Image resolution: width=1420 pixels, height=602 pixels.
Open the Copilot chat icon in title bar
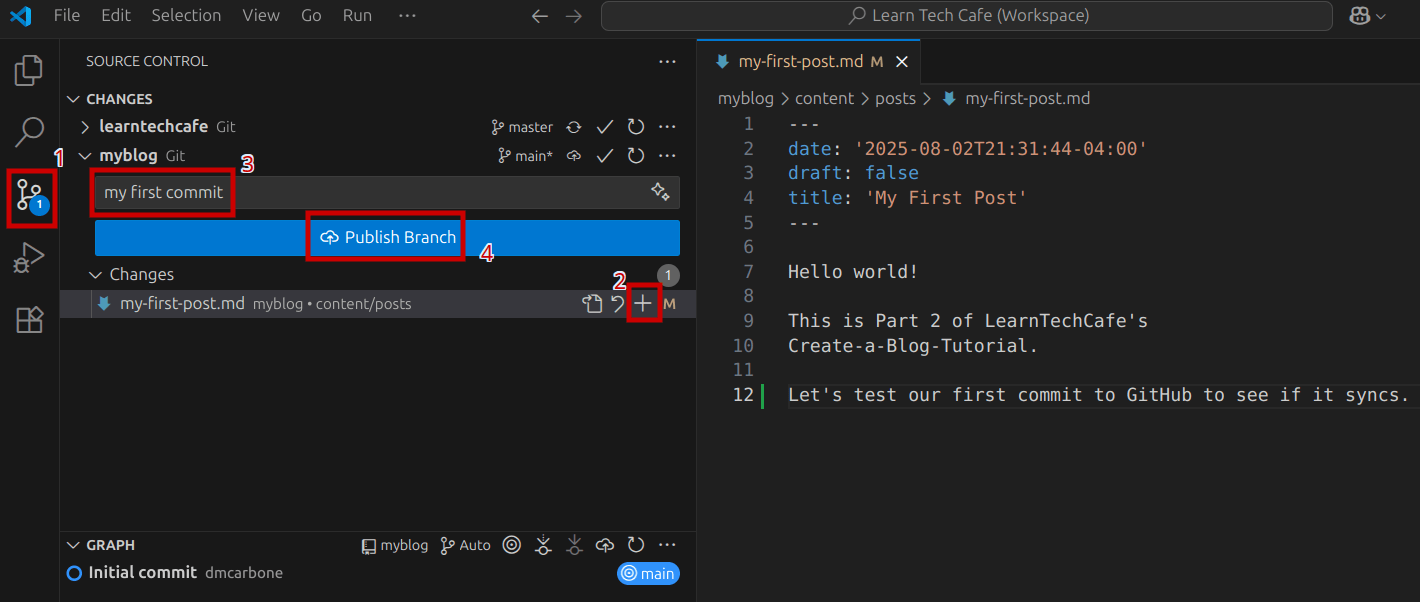point(1358,16)
